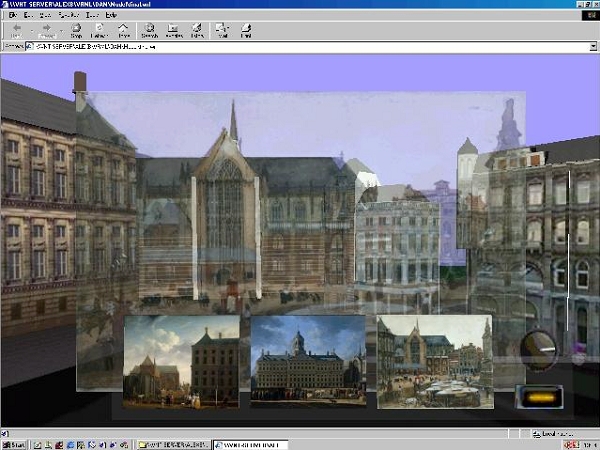Click the first quick launch icon after Start
This screenshot has height=450, width=600.
pyautogui.click(x=38, y=445)
